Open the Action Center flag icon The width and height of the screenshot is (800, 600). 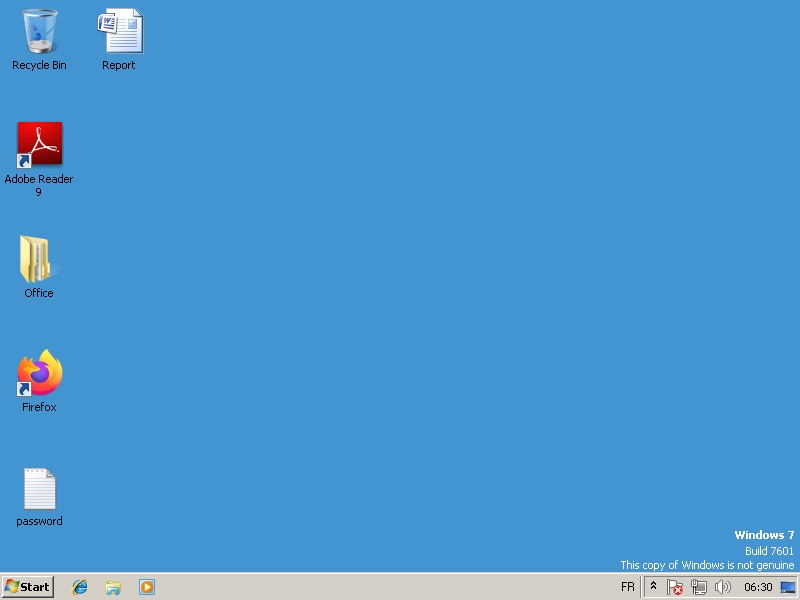pos(674,587)
